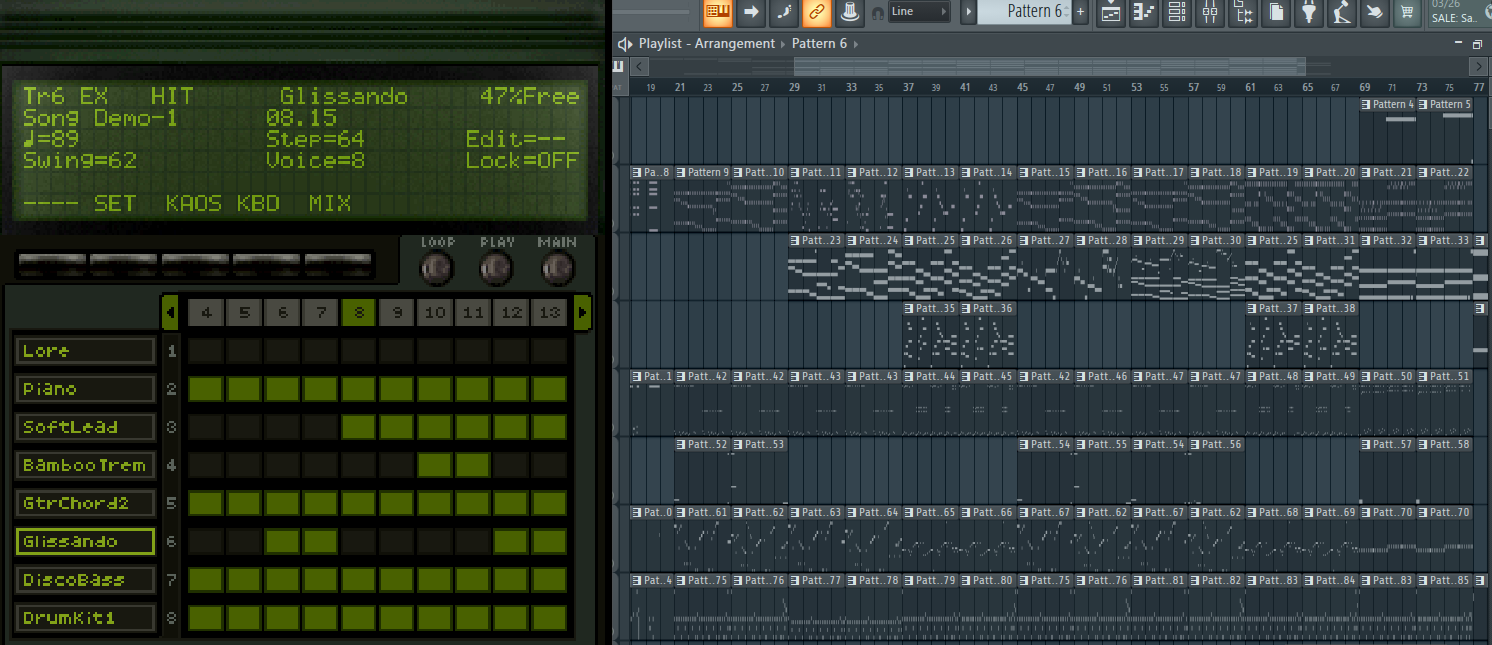Click the hand touch controller icon
This screenshot has width=1492, height=645.
click(x=1375, y=12)
